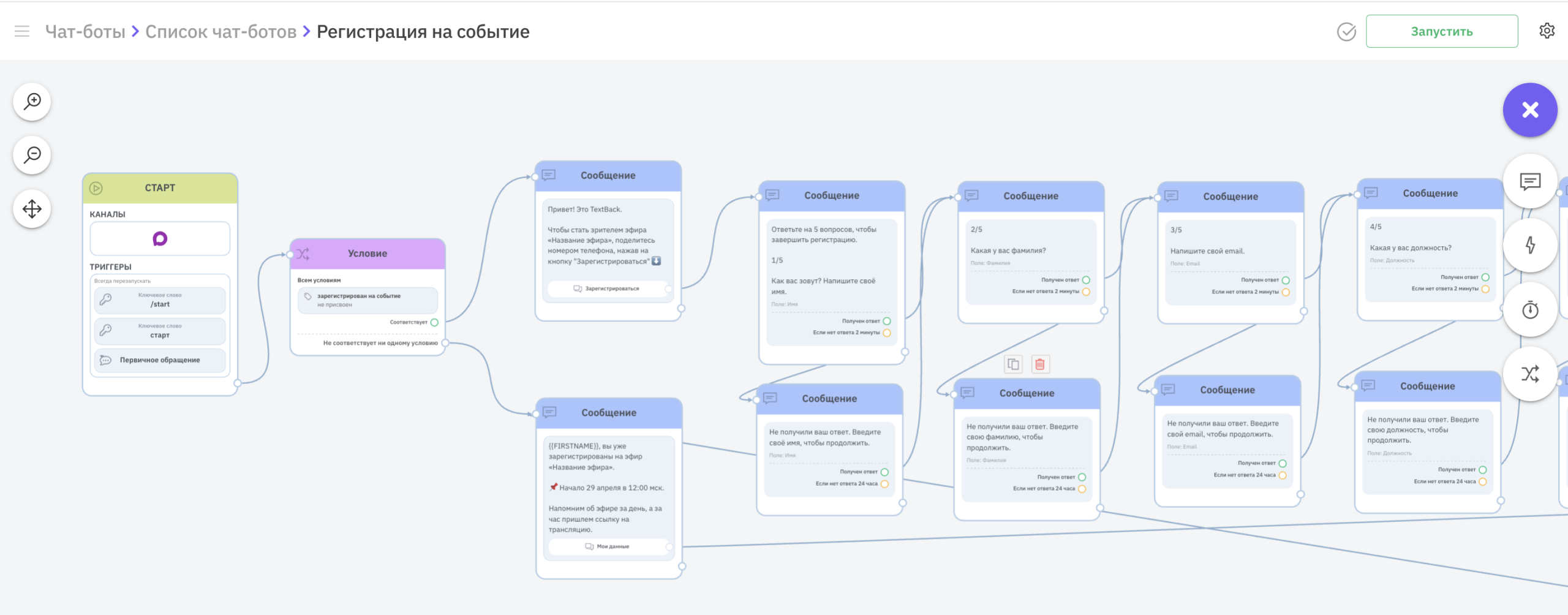Click key icon of старт trigger

pos(105,330)
